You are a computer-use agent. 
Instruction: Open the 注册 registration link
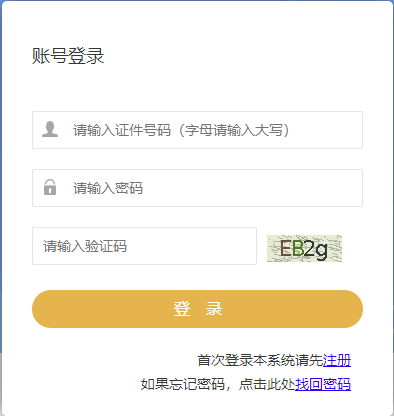tap(337, 360)
